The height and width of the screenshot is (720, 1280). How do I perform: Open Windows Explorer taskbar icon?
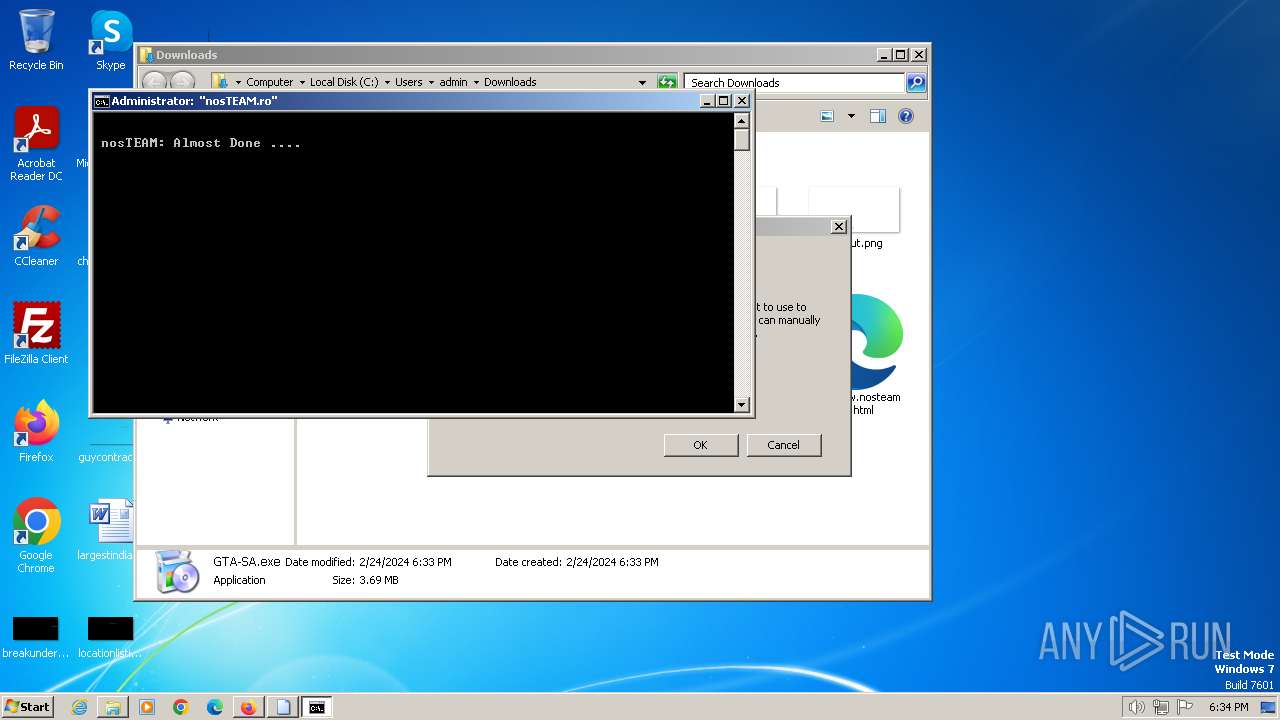tap(113, 707)
